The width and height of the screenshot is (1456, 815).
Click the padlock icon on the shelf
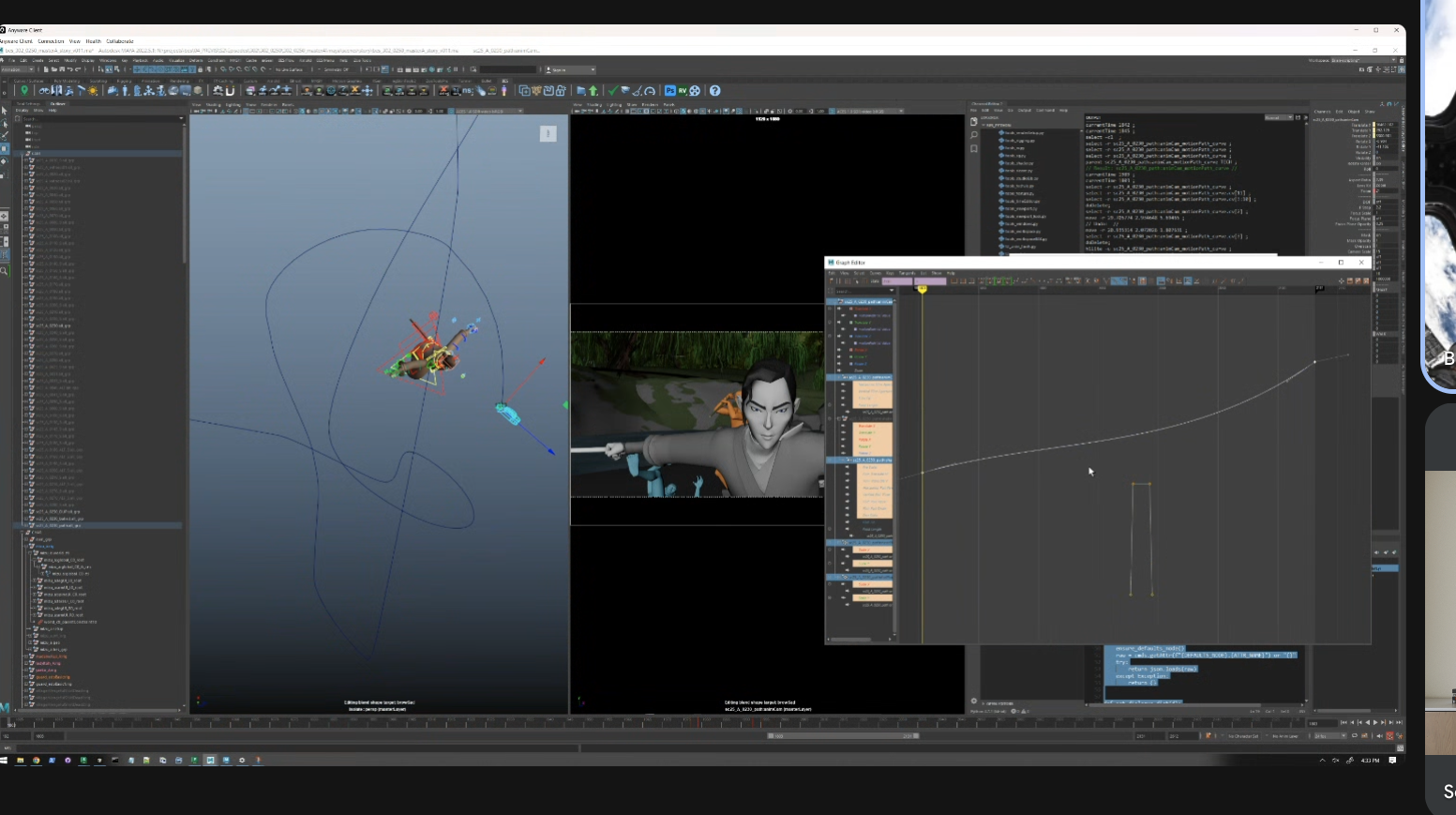(x=561, y=91)
